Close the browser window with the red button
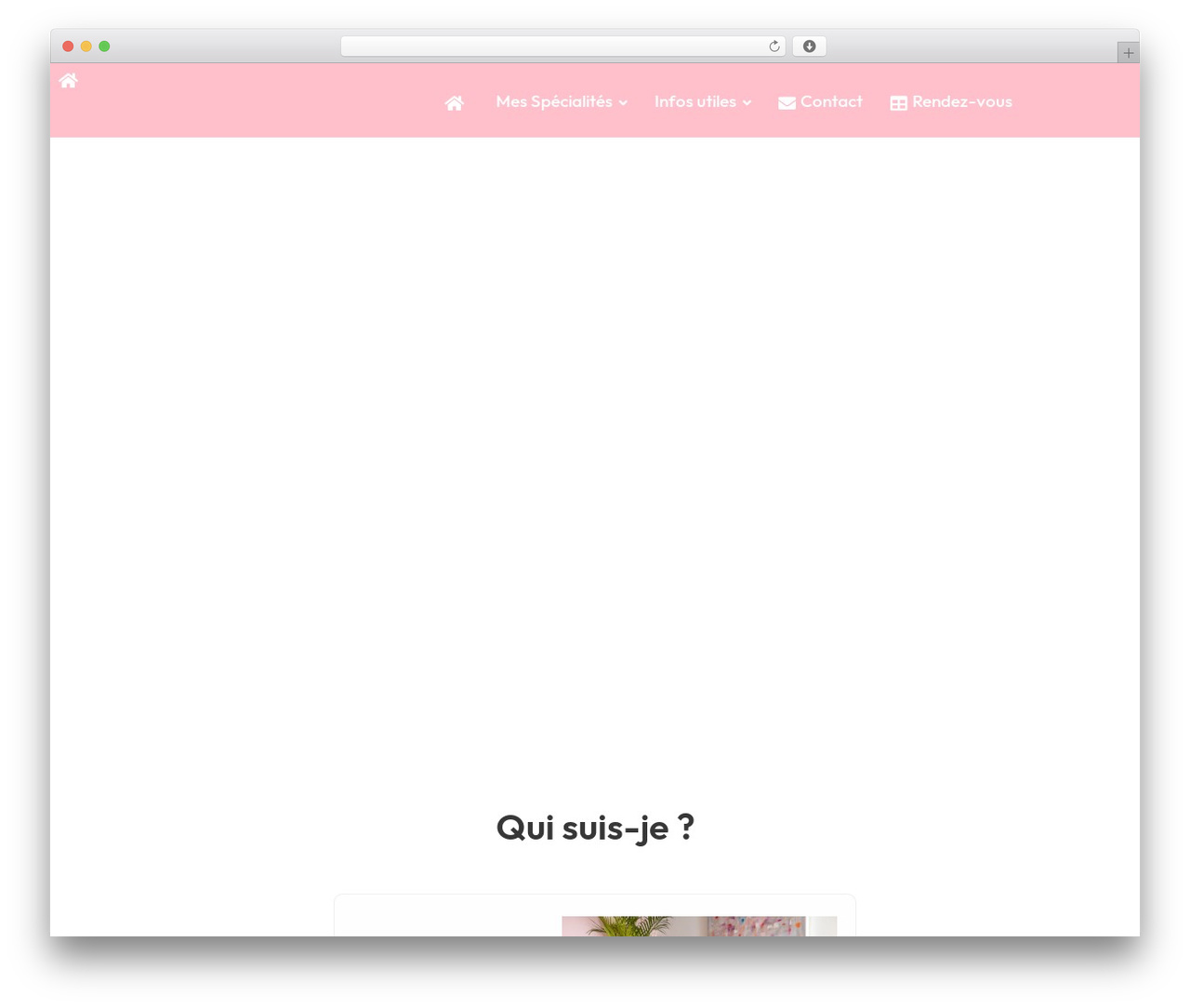 (68, 46)
